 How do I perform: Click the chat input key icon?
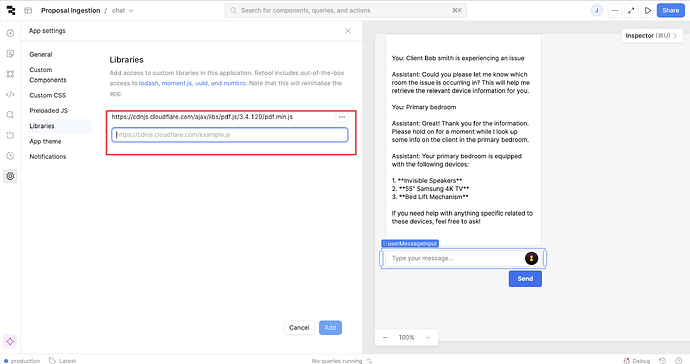[x=531, y=258]
